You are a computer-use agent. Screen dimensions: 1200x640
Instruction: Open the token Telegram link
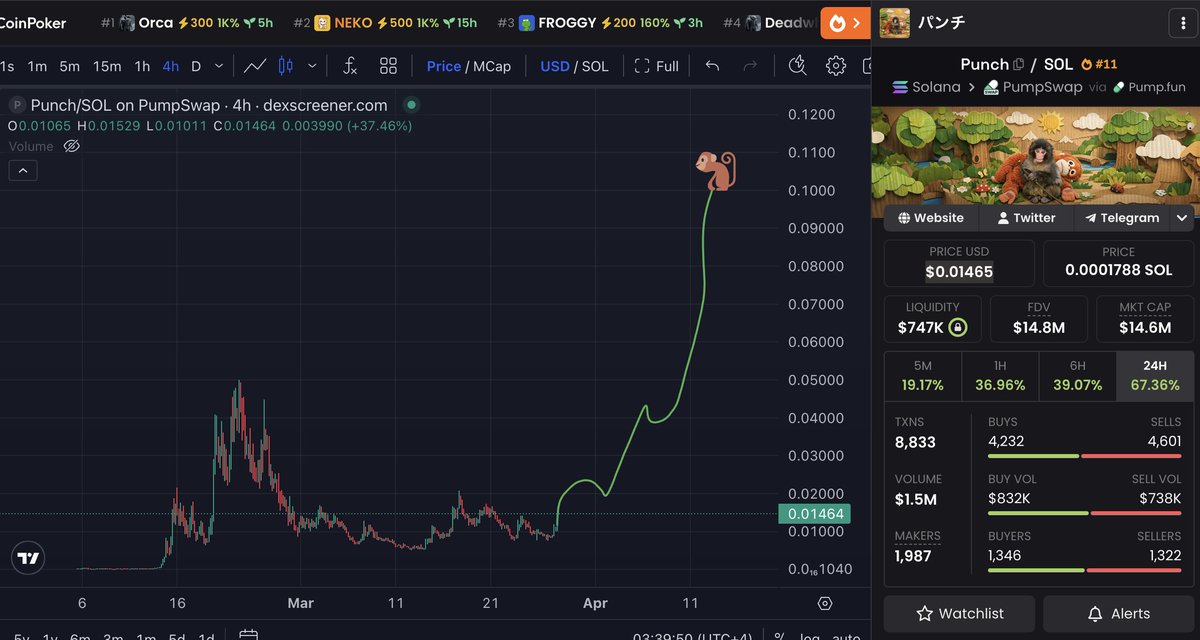click(x=1122, y=217)
